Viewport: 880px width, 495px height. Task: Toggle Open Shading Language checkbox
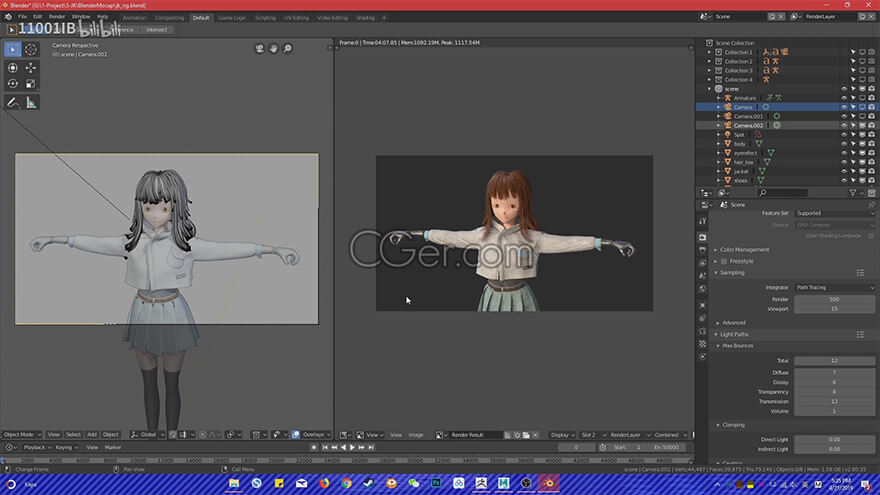click(x=871, y=236)
